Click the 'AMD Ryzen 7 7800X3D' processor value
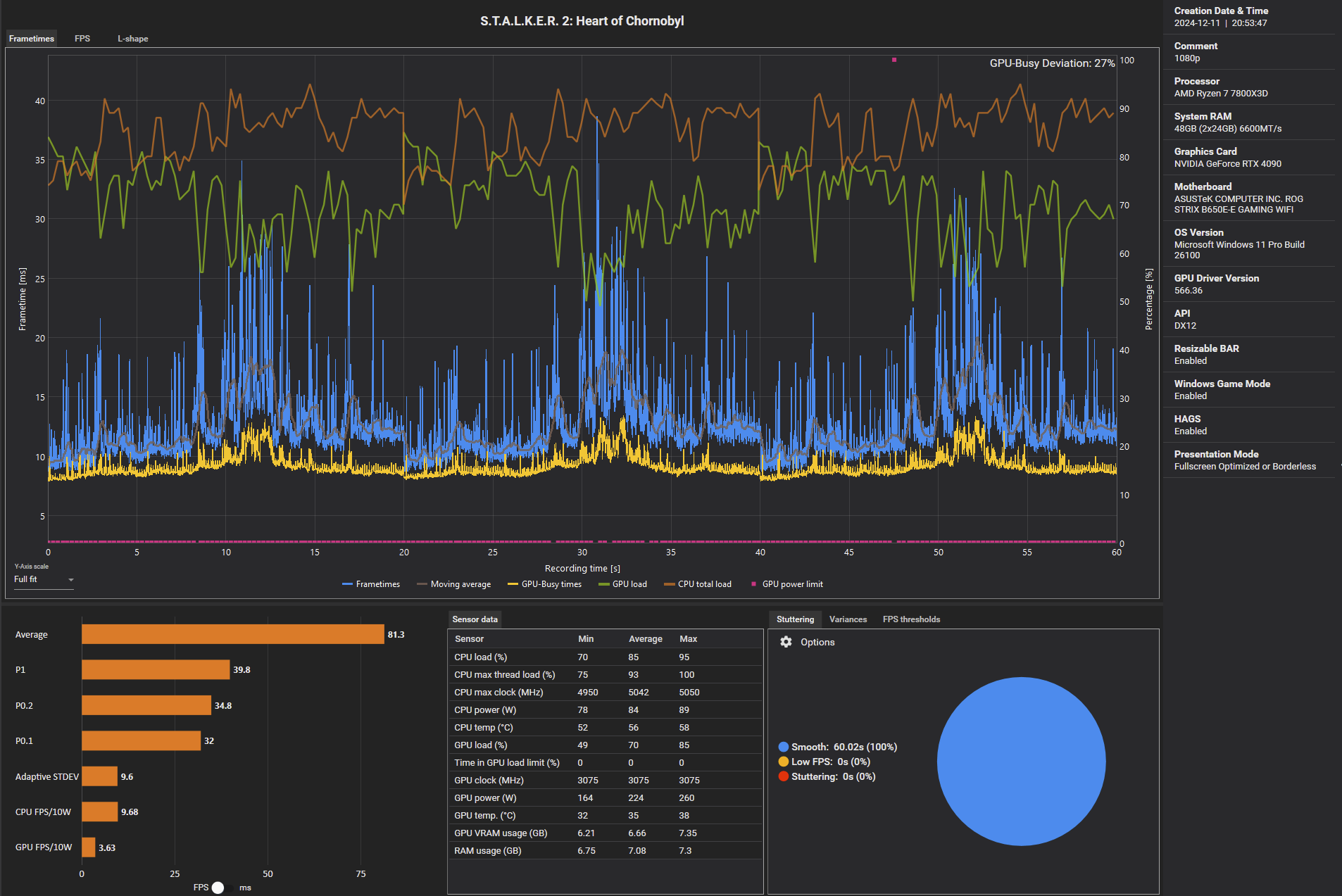 (x=1221, y=94)
